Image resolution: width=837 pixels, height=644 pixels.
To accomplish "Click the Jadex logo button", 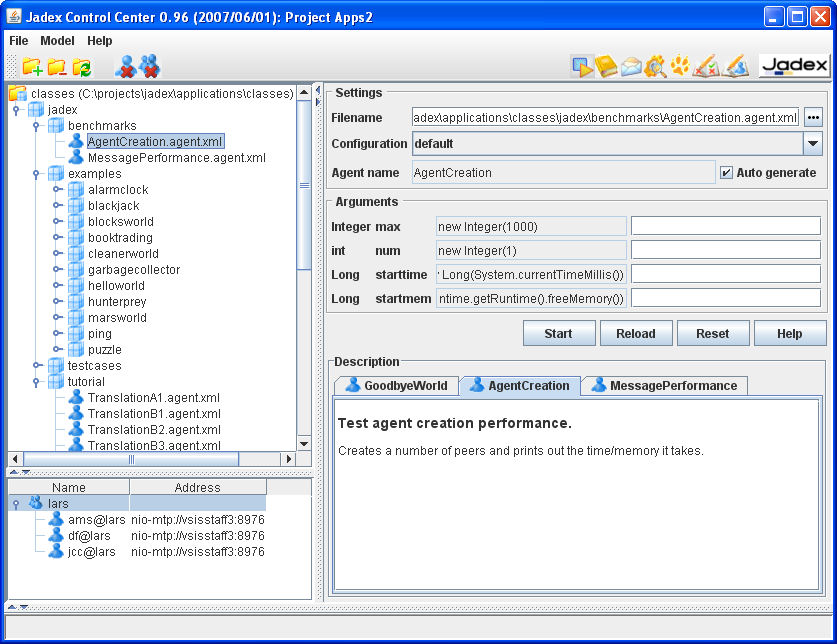I will 794,66.
